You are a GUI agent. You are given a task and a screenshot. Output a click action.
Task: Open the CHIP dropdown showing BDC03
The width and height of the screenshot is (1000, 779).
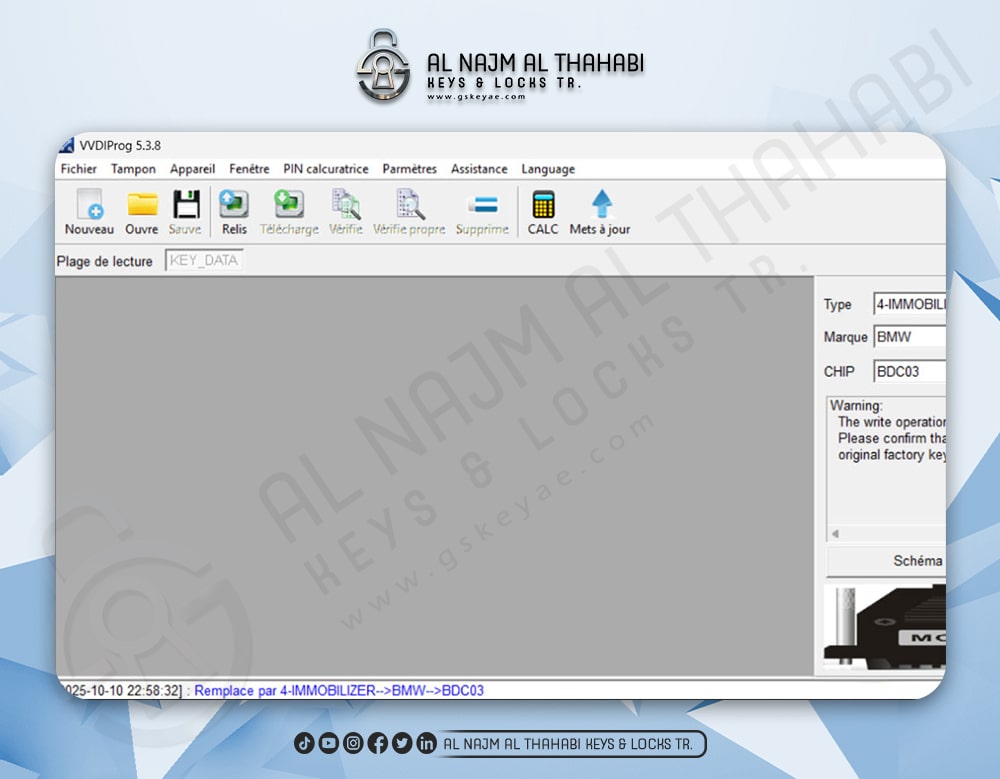pos(908,371)
